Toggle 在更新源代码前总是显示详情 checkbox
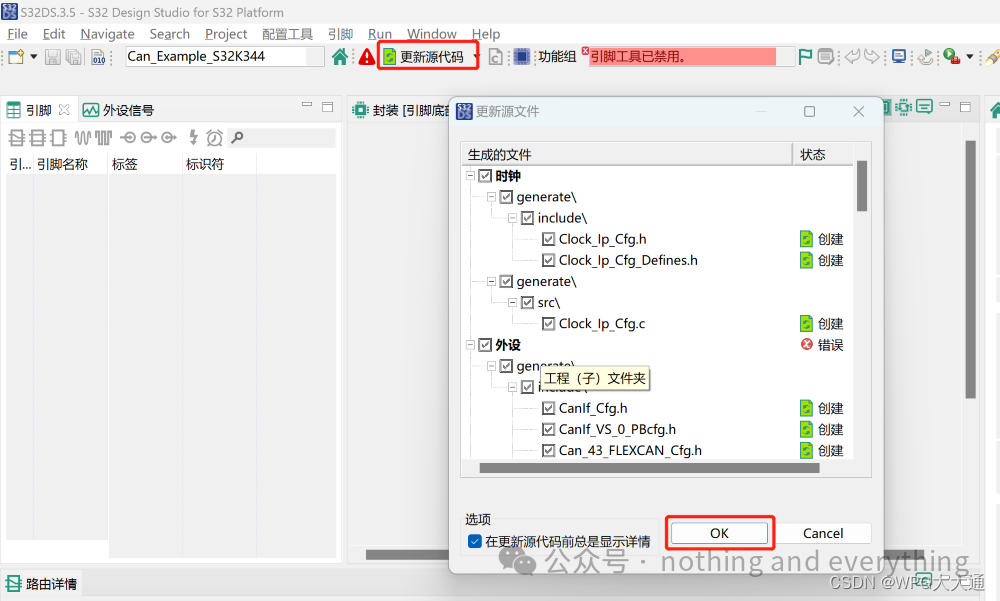The height and width of the screenshot is (601, 1000). tap(474, 541)
